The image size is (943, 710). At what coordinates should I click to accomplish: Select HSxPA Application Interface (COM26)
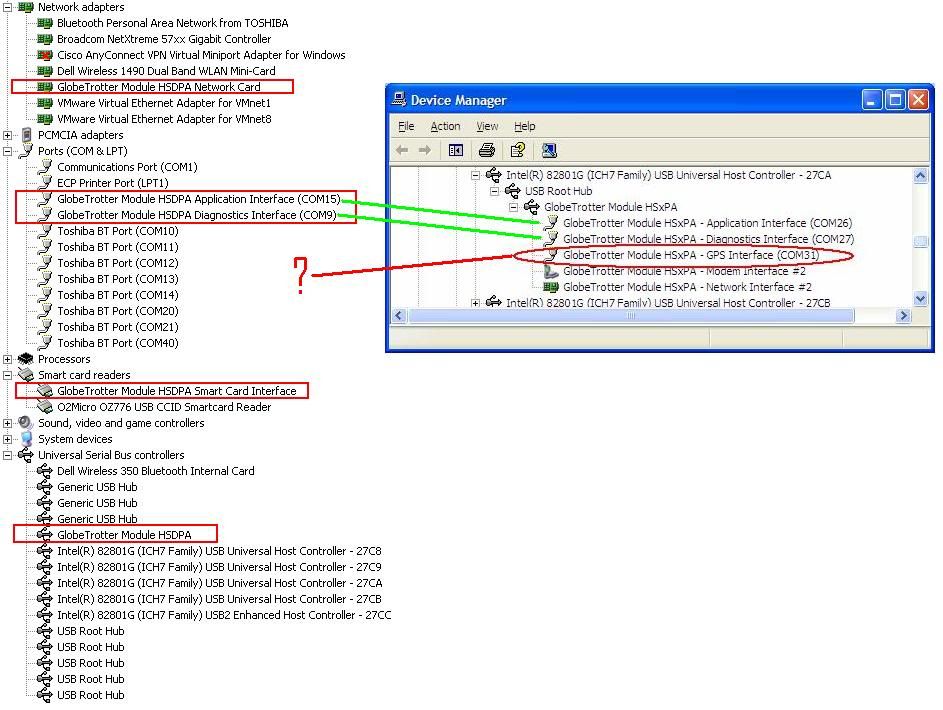707,223
